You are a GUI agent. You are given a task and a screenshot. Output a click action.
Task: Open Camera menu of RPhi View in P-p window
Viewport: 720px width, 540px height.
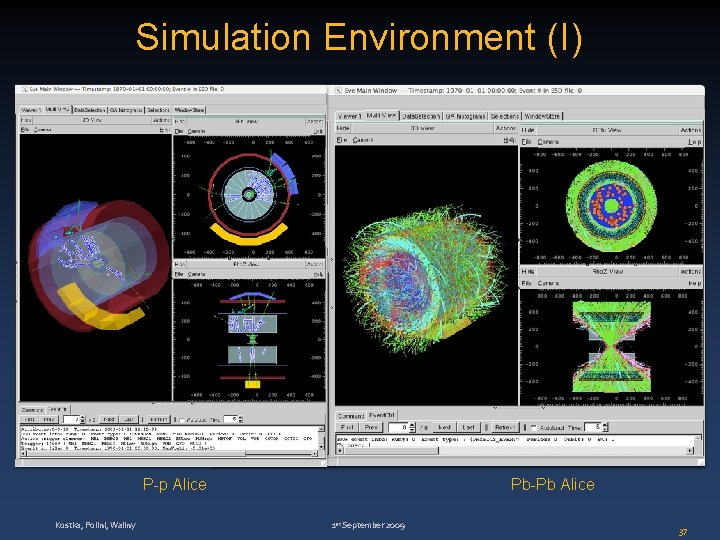click(x=196, y=131)
